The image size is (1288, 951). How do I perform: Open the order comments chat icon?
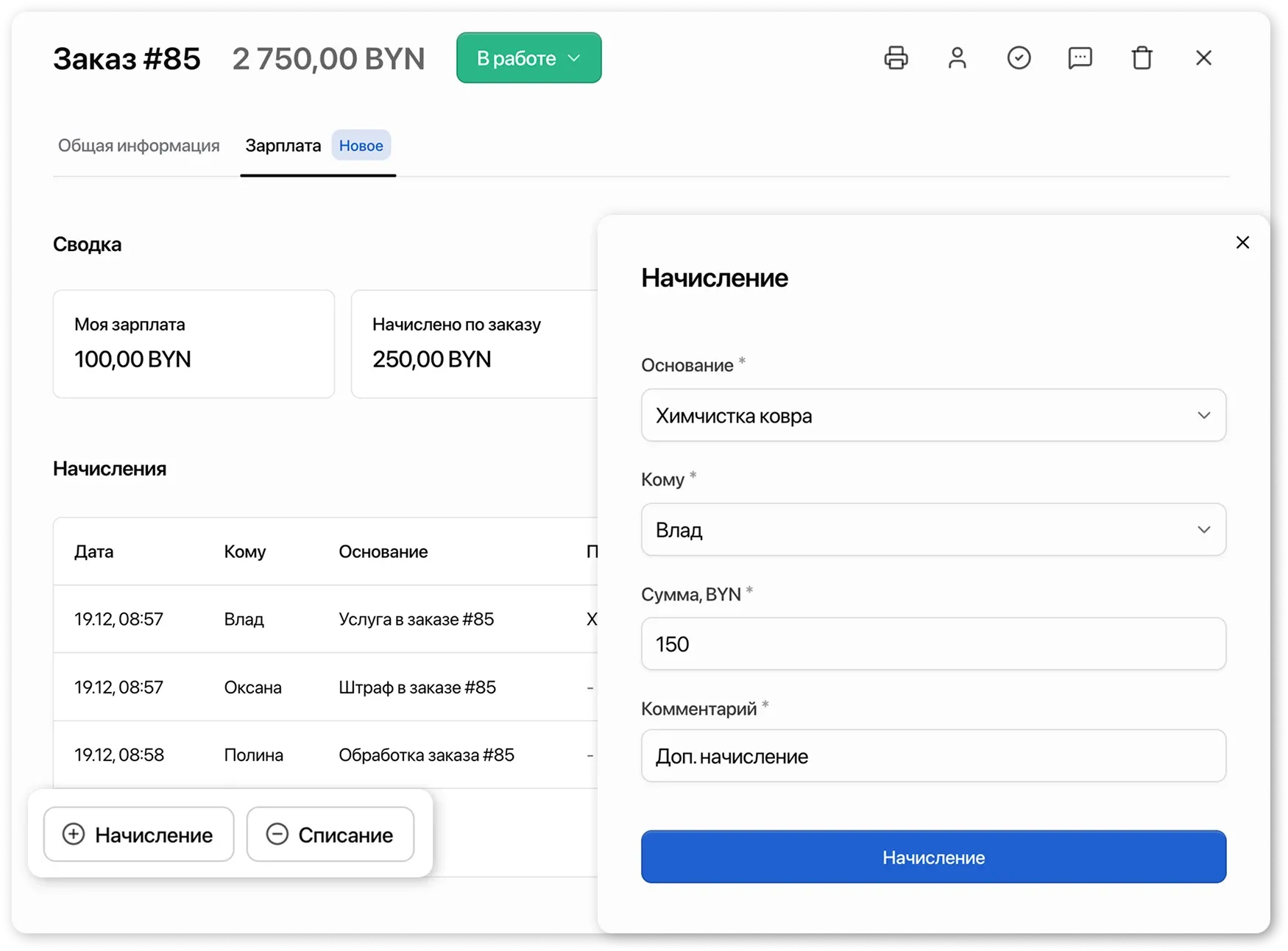coord(1080,57)
